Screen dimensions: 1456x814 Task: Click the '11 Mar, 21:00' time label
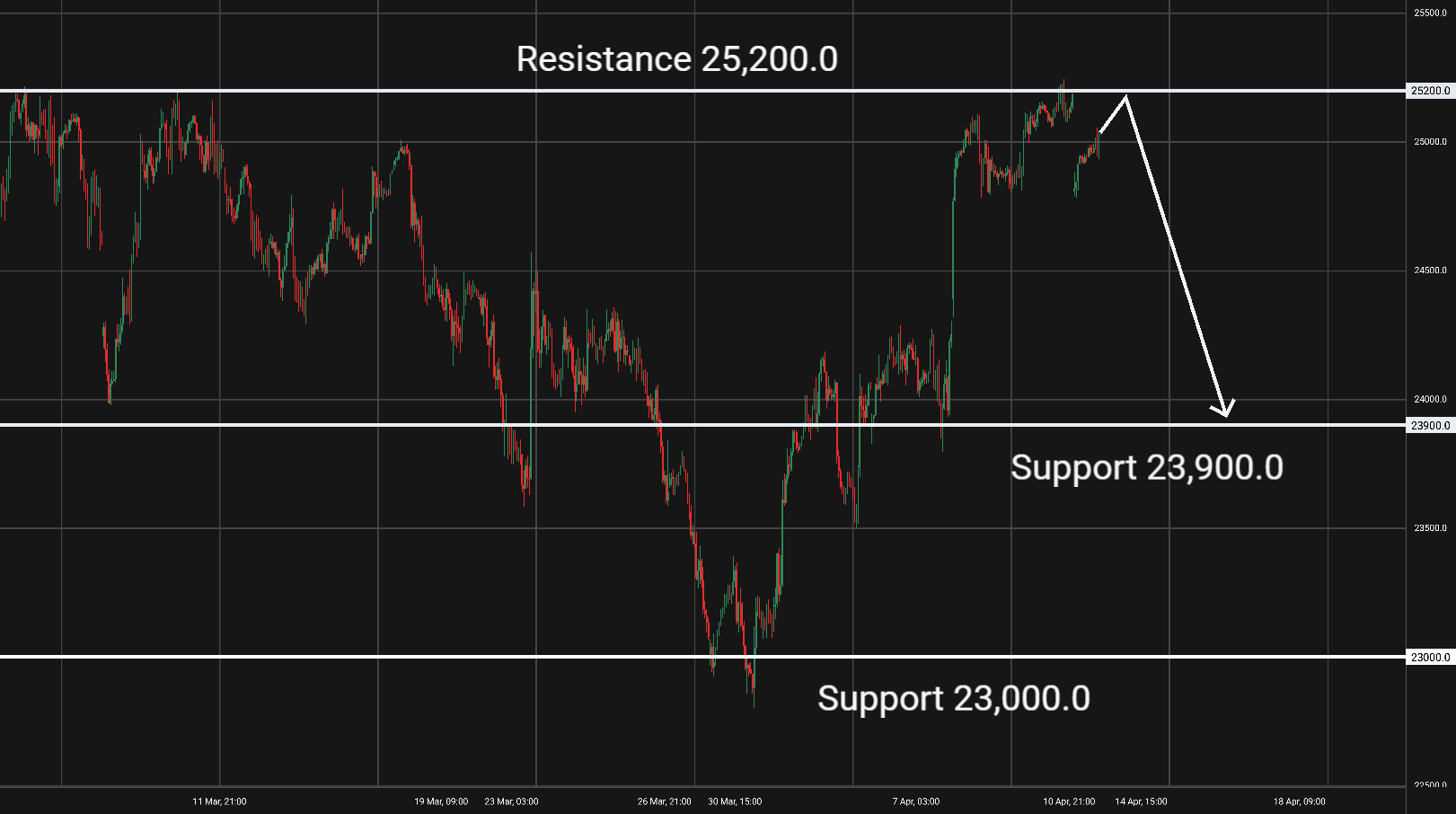point(219,801)
